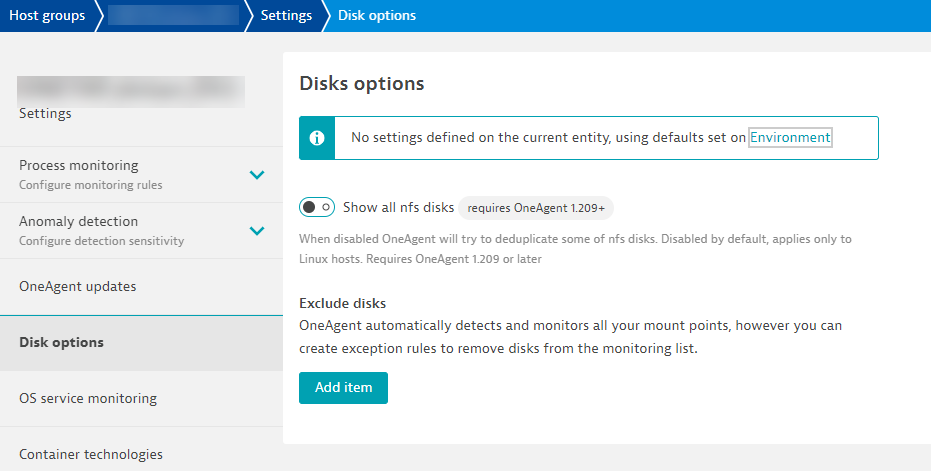Click the Disk options breadcrumb
The height and width of the screenshot is (471, 931).
[377, 15]
